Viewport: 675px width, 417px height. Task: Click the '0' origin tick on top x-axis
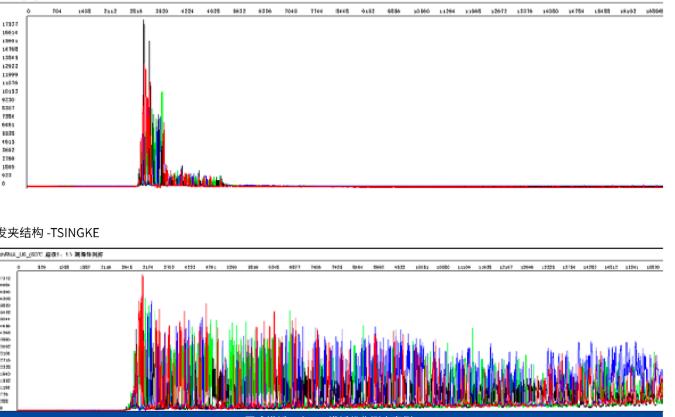pos(28,12)
